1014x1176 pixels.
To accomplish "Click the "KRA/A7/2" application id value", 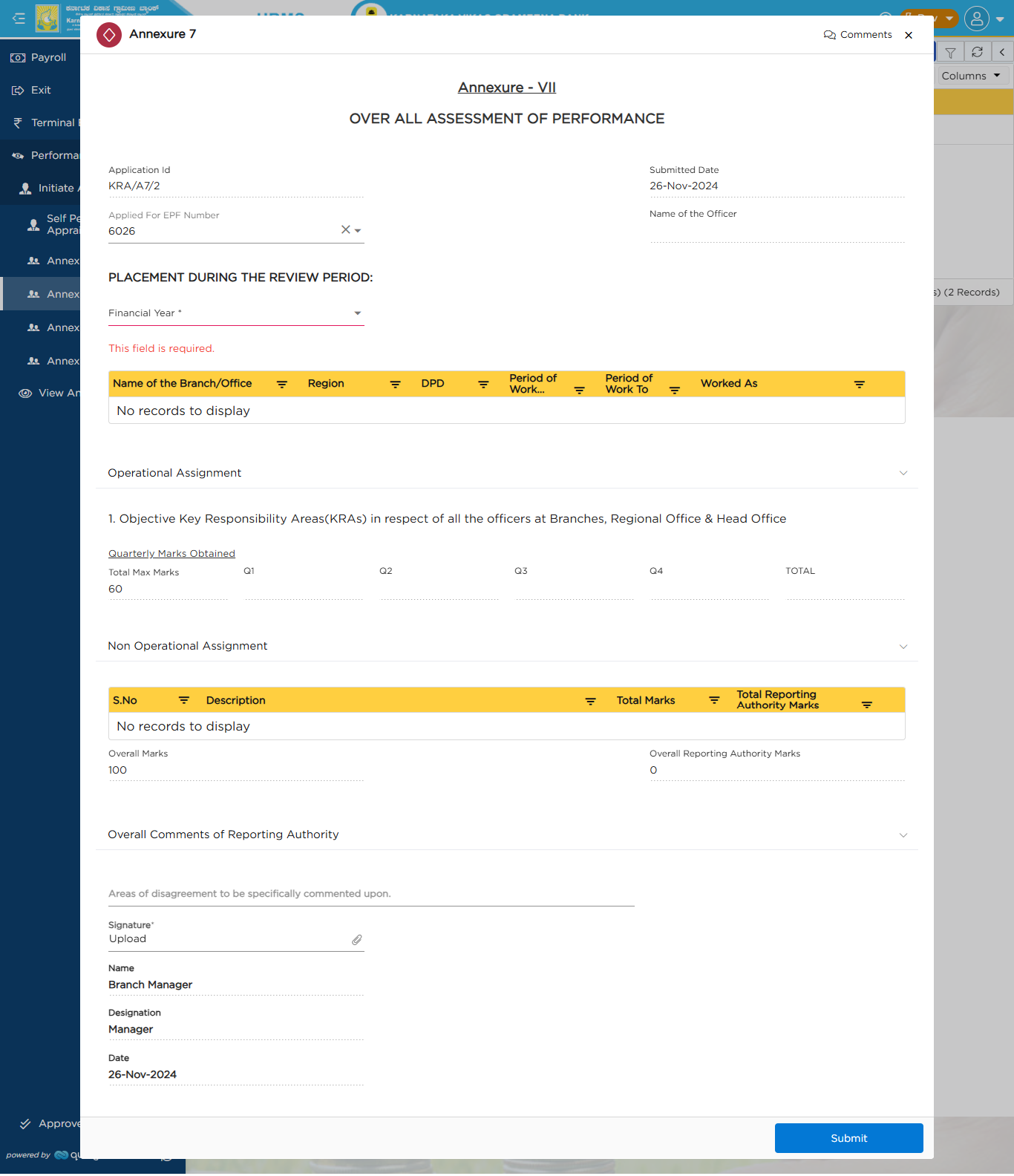I will coord(134,186).
